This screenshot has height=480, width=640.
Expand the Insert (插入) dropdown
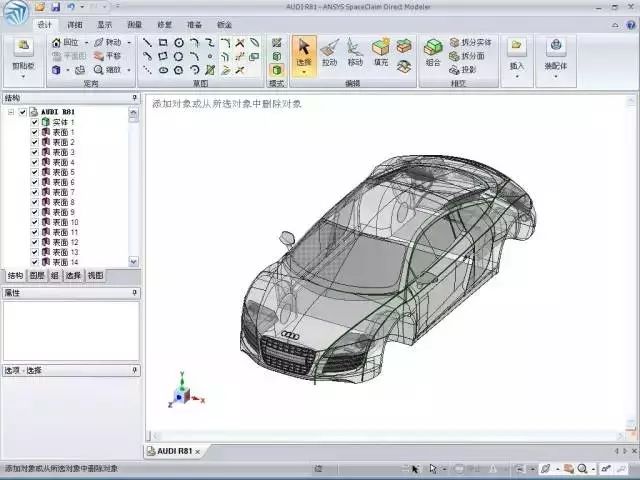tap(517, 76)
